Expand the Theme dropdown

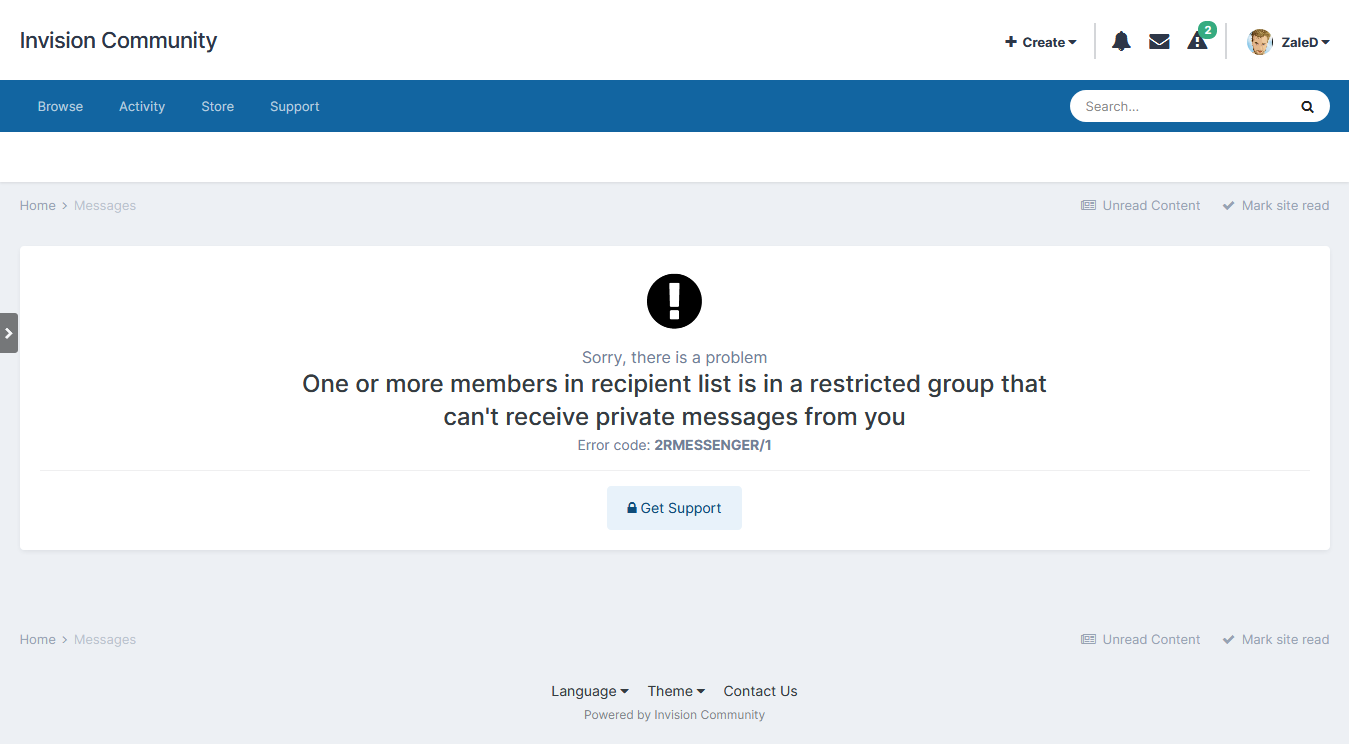[x=676, y=691]
